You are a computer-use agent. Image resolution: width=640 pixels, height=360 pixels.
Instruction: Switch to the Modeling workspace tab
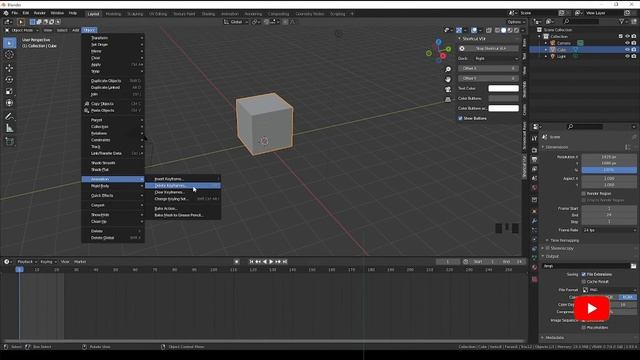(x=113, y=14)
